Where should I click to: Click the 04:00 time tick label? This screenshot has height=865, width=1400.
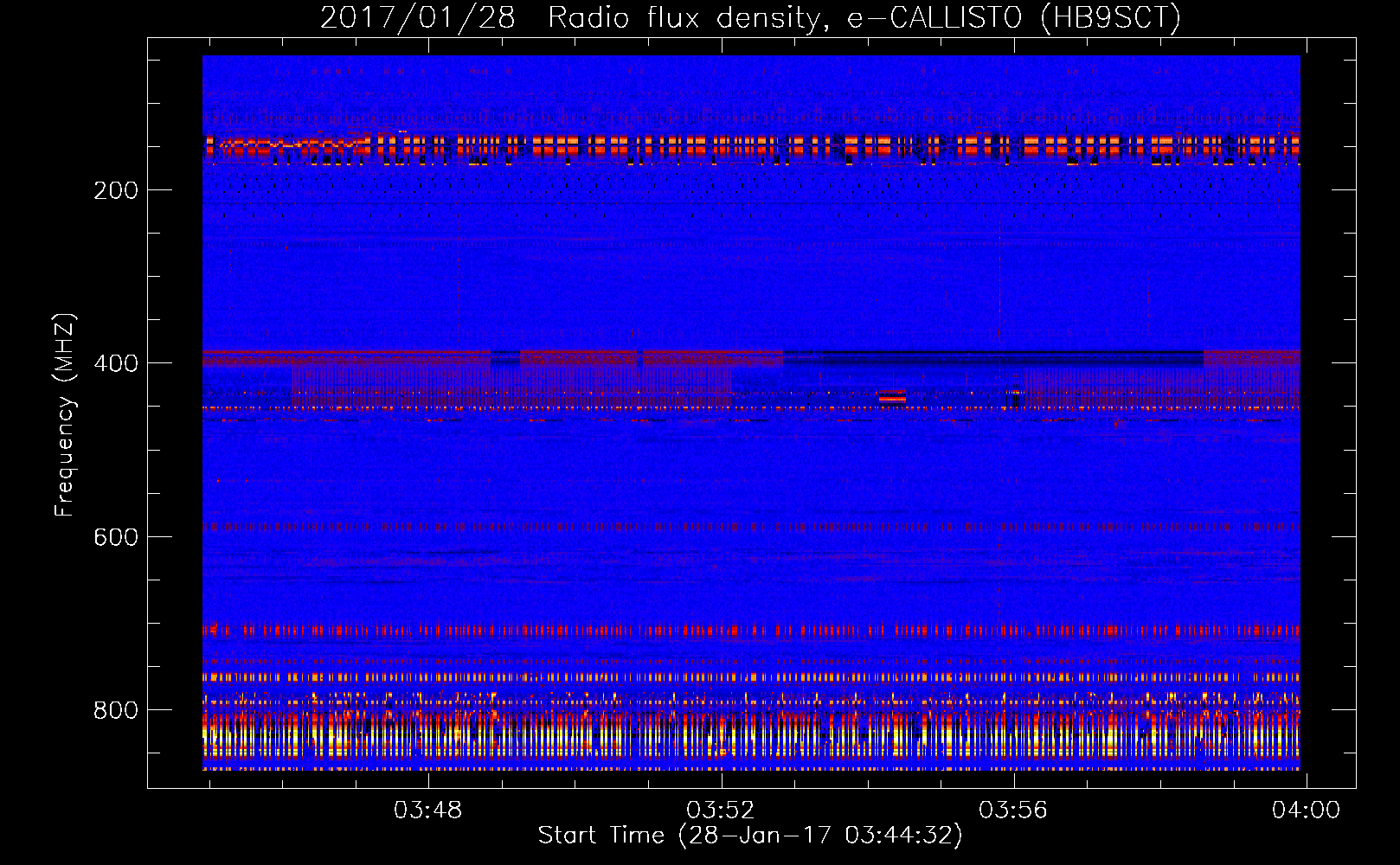[1306, 811]
